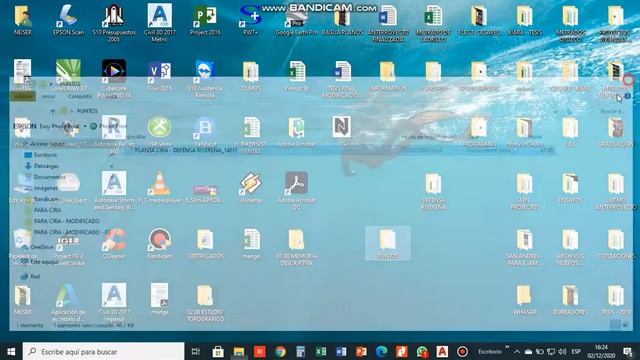Open the NEISER user folder in the top row
640x360 pixels.
tap(22, 20)
